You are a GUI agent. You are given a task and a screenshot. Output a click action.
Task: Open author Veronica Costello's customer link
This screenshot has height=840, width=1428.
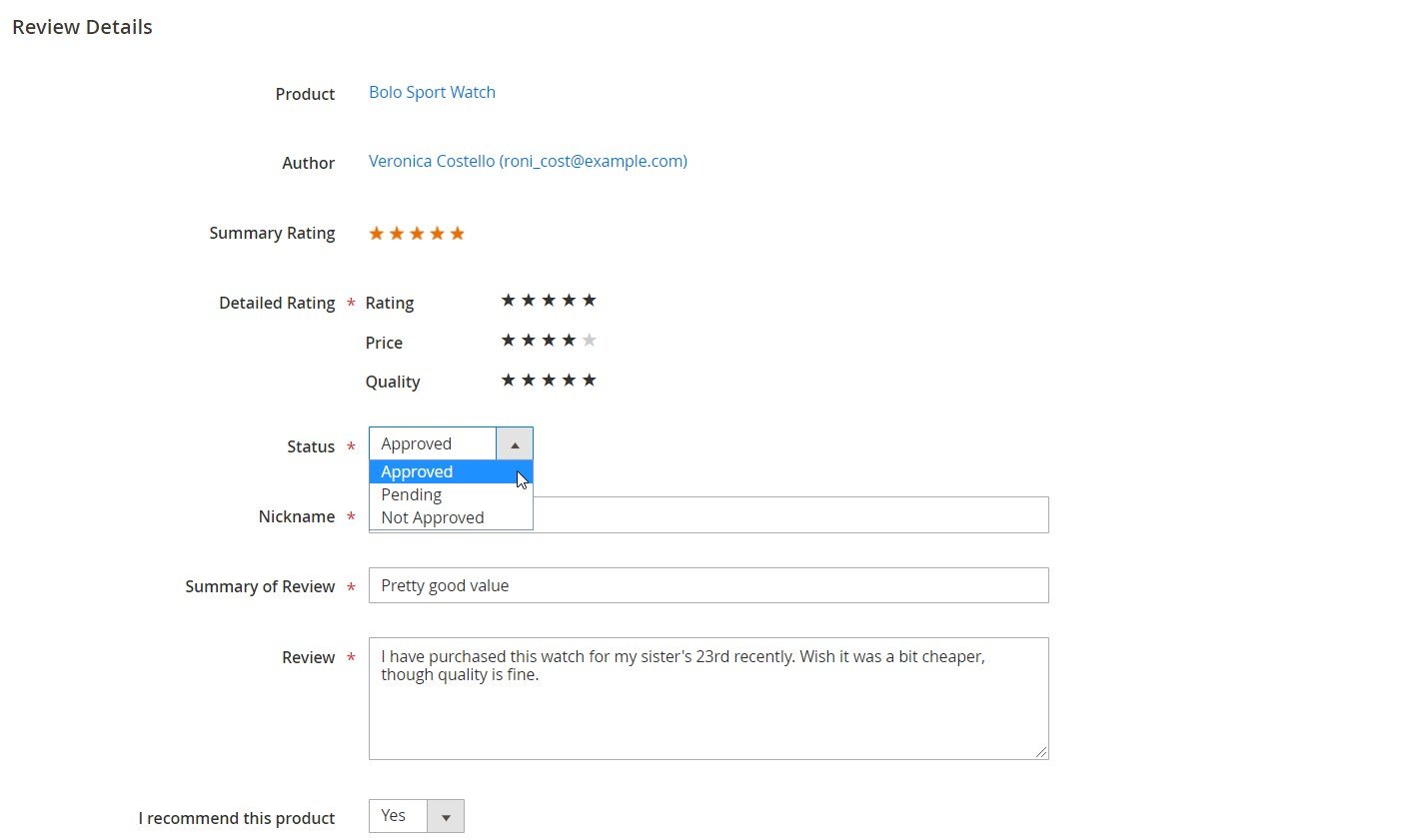pos(528,161)
